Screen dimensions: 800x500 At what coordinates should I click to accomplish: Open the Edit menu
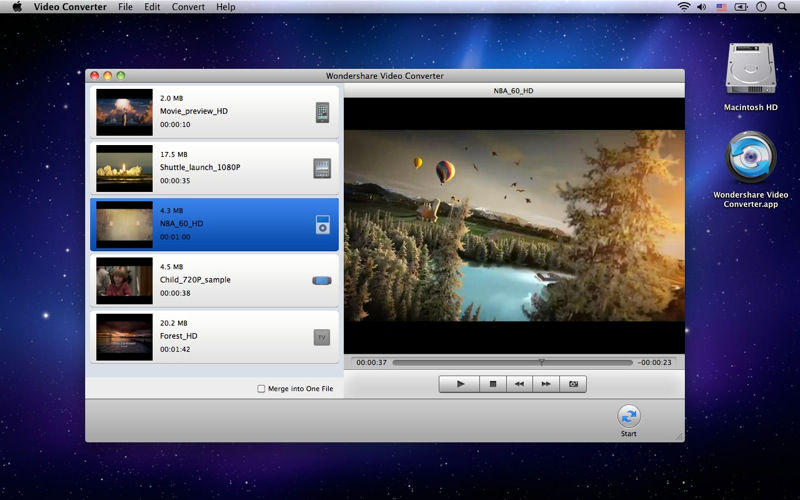(x=152, y=7)
